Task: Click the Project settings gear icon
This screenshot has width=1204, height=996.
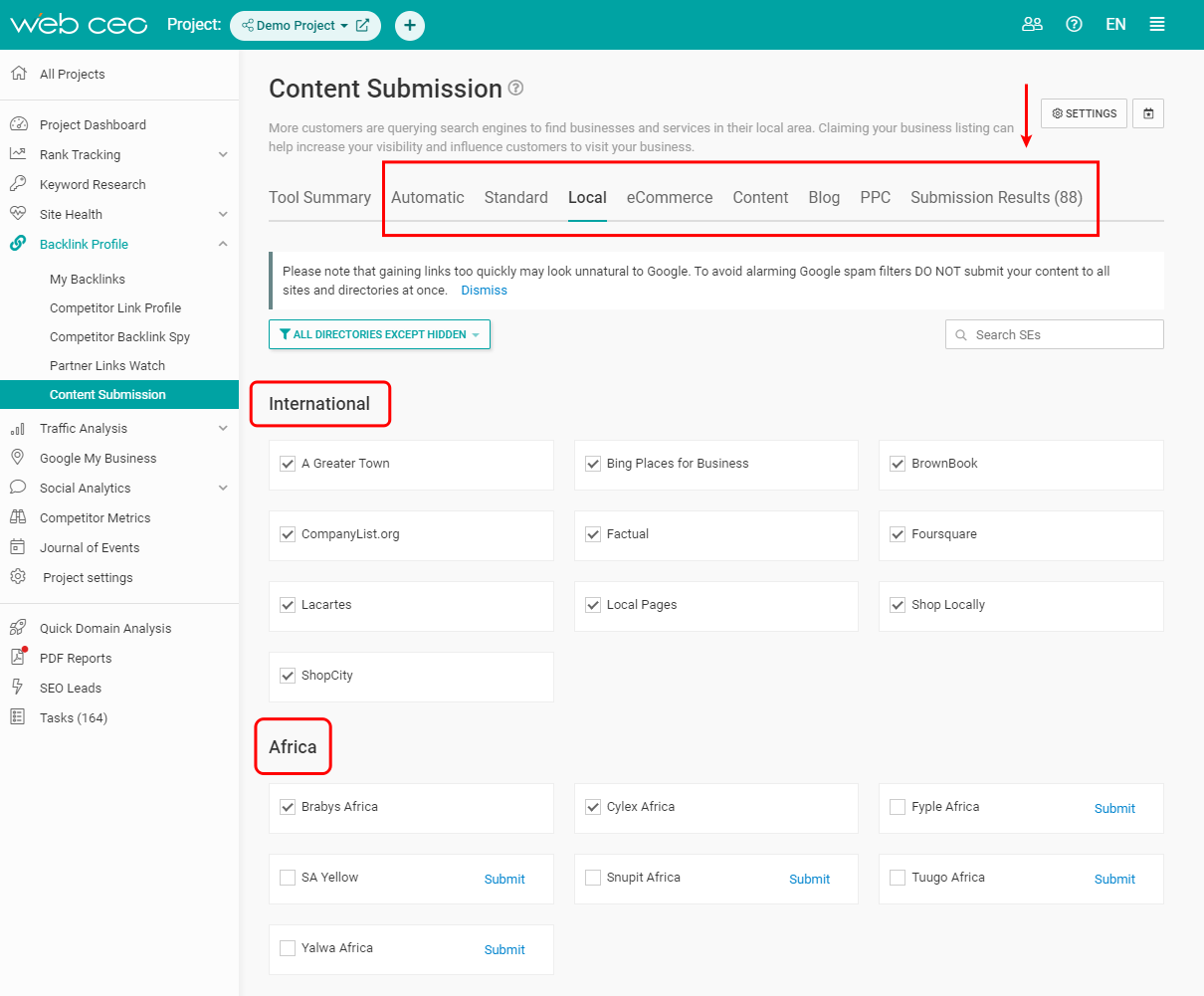Action: (18, 577)
